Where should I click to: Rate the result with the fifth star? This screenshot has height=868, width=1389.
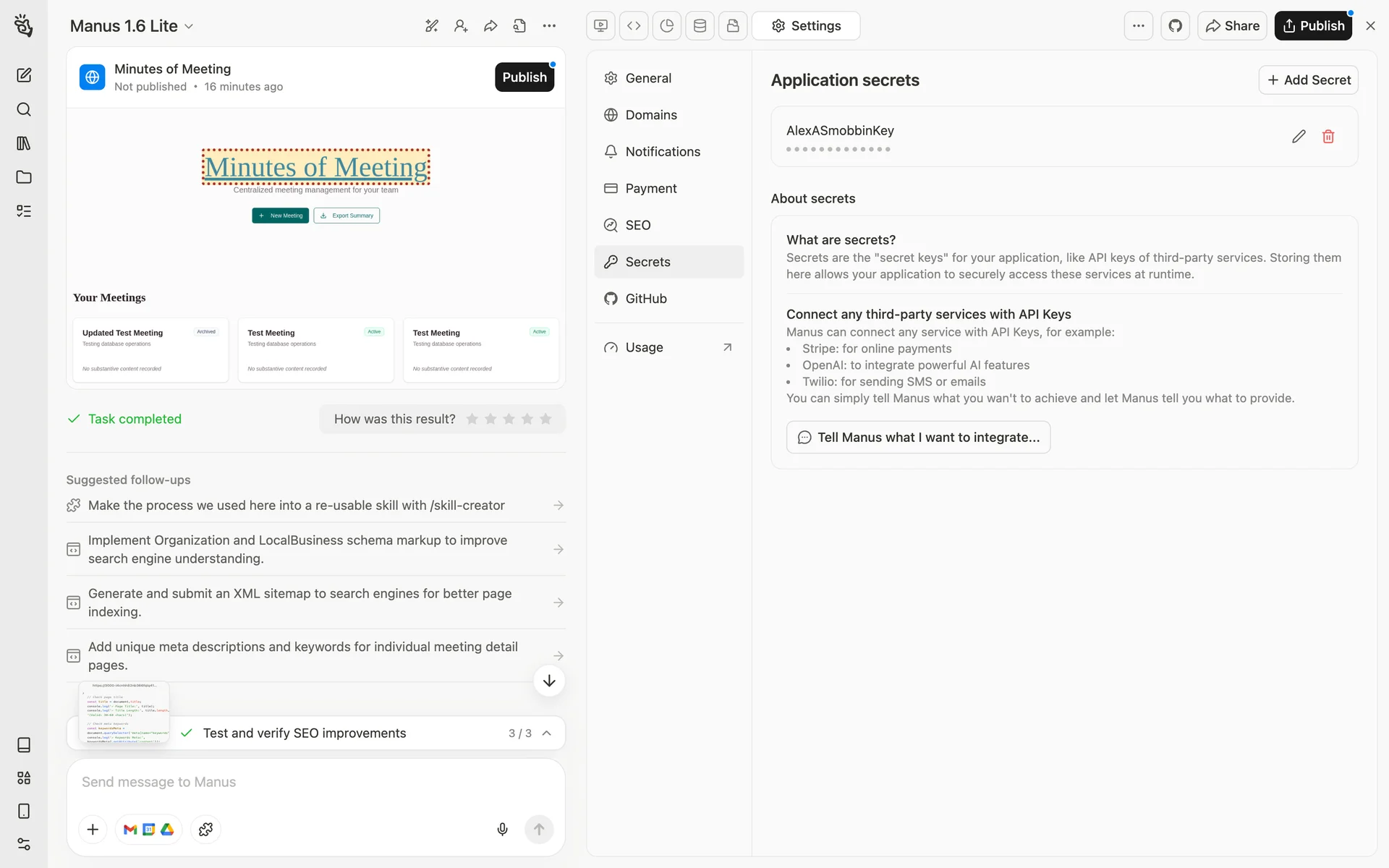pos(545,419)
